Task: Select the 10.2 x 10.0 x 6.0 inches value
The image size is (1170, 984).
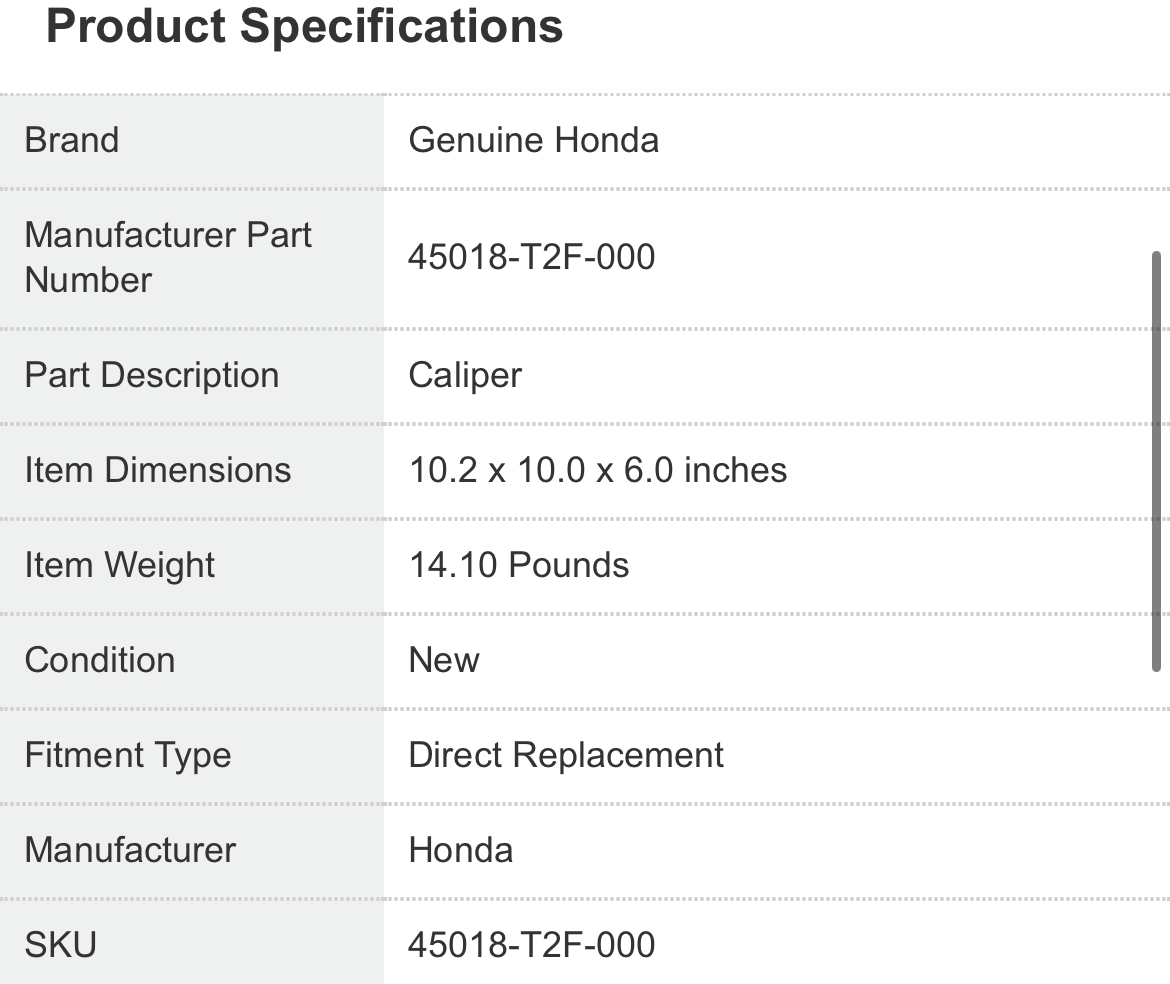Action: tap(598, 470)
